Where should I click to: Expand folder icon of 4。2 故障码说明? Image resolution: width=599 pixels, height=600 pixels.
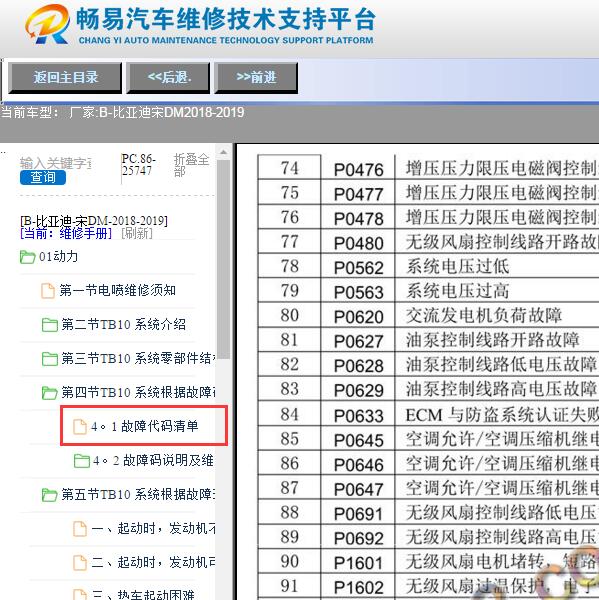pos(82,461)
